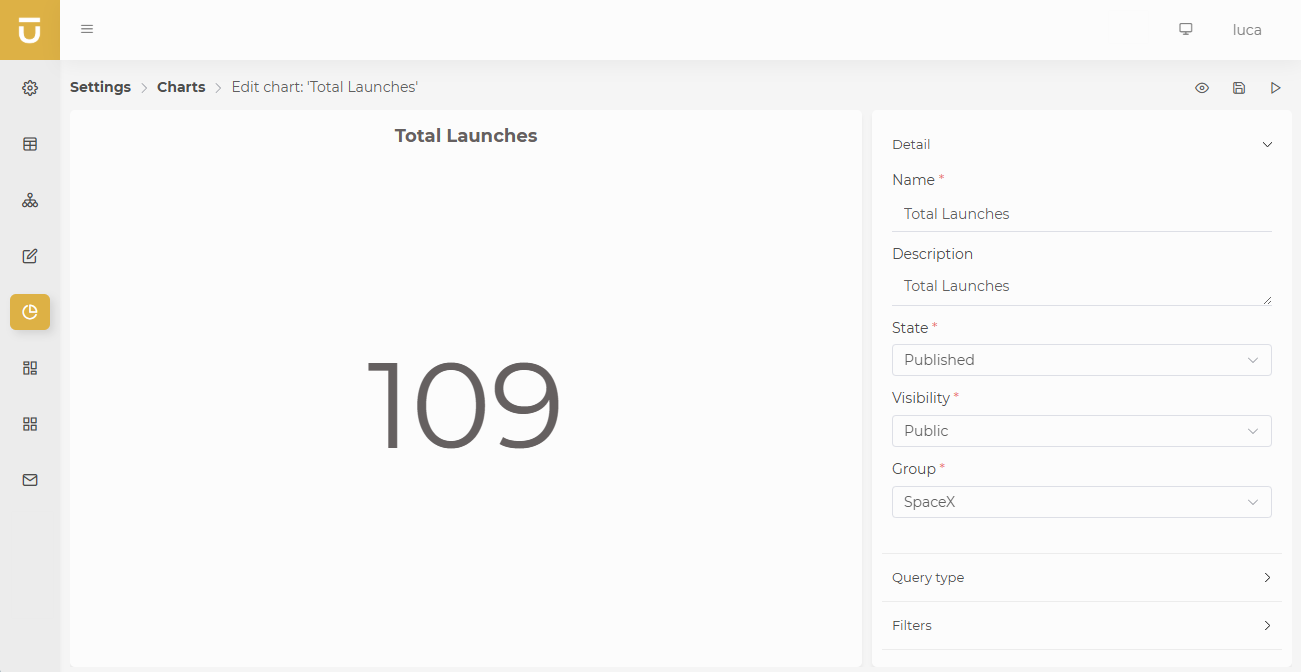Open the Visibility dropdown showing Public
Image resolution: width=1301 pixels, height=672 pixels.
pos(1081,431)
